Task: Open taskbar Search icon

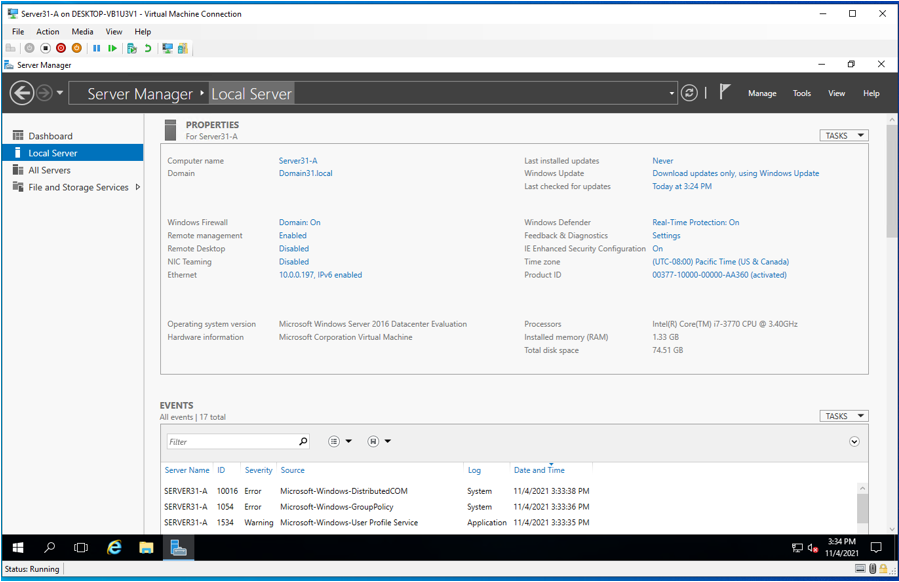Action: pos(50,548)
